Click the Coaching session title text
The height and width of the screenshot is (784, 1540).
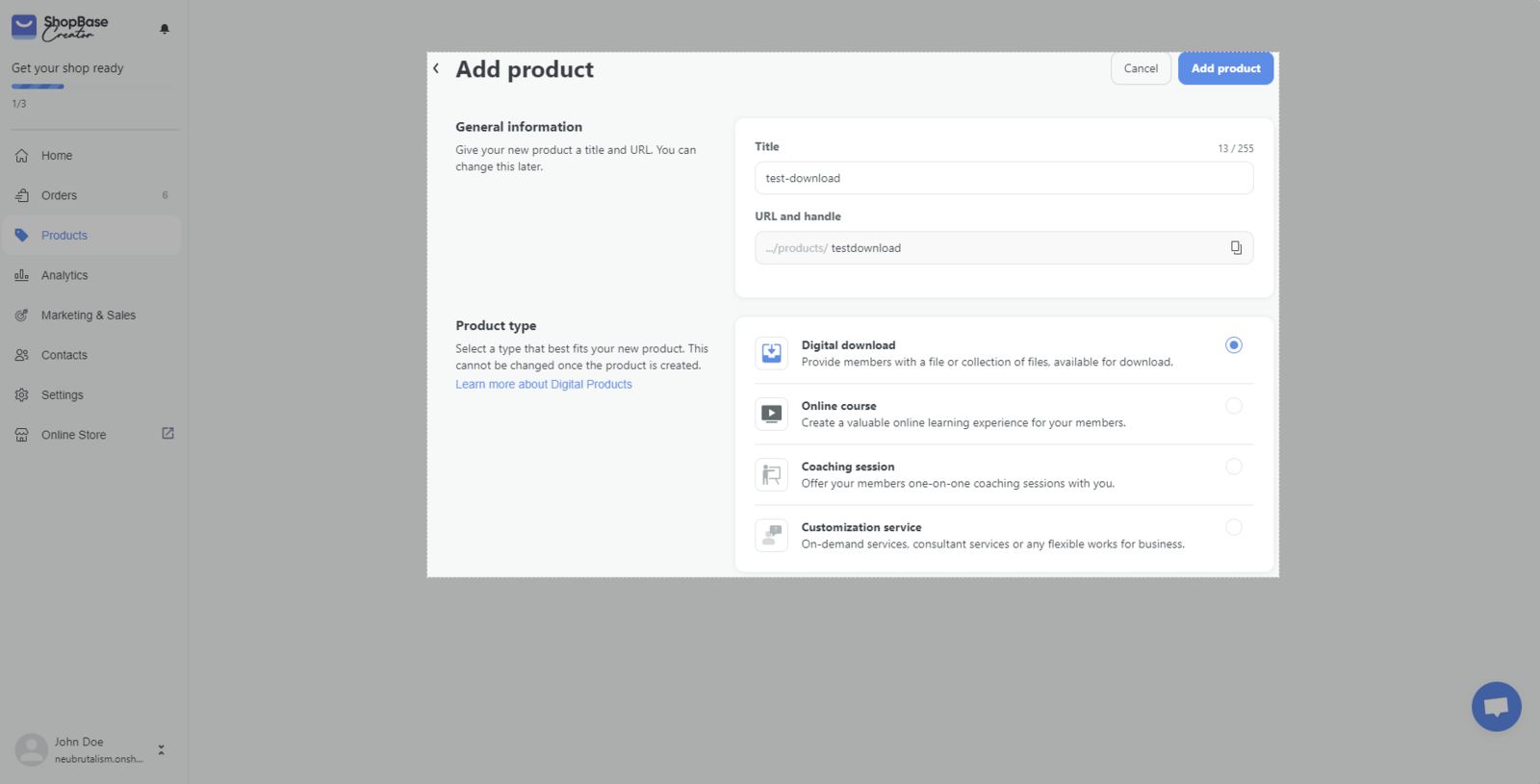(848, 467)
